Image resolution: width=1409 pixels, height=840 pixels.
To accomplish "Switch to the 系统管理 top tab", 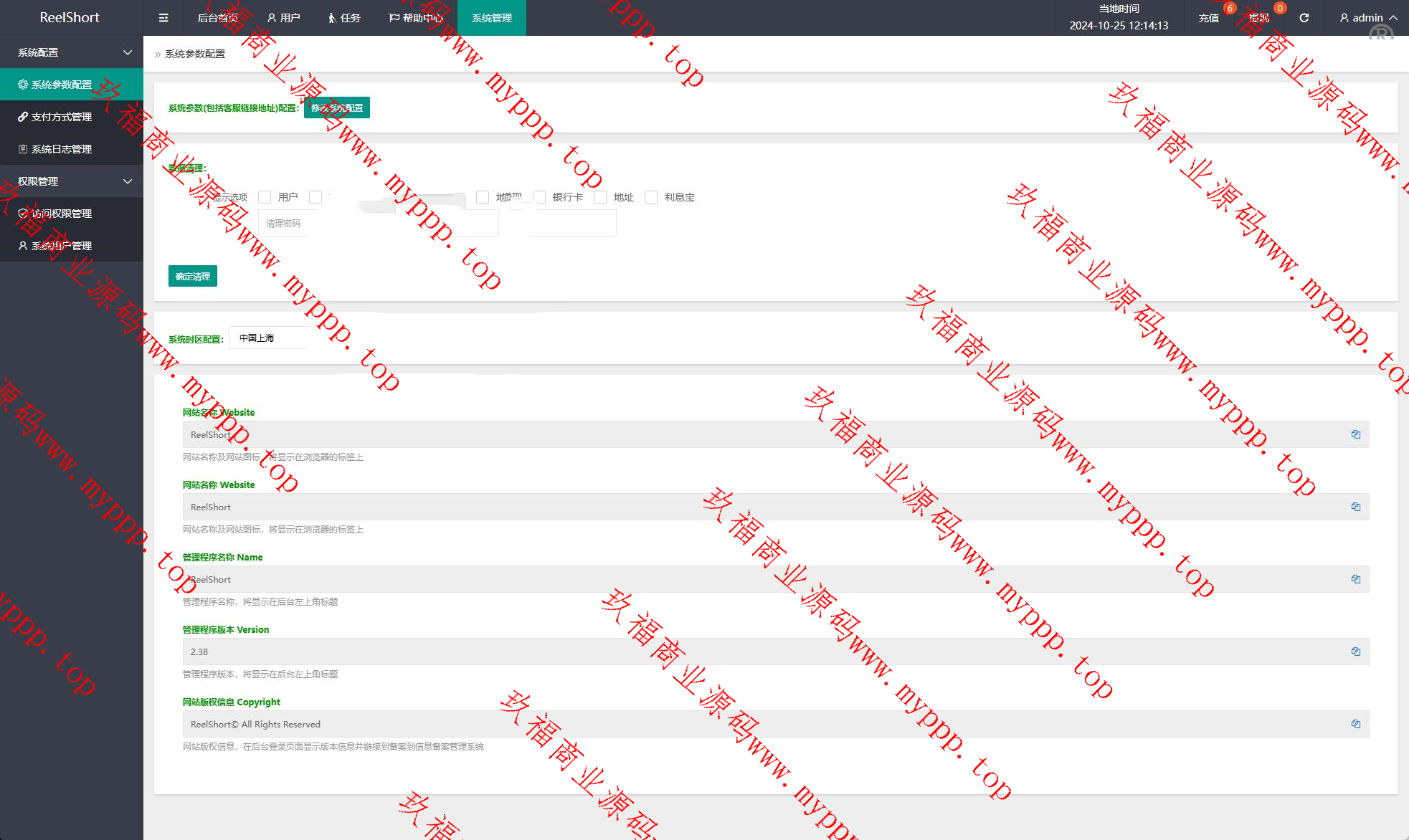I will [492, 18].
